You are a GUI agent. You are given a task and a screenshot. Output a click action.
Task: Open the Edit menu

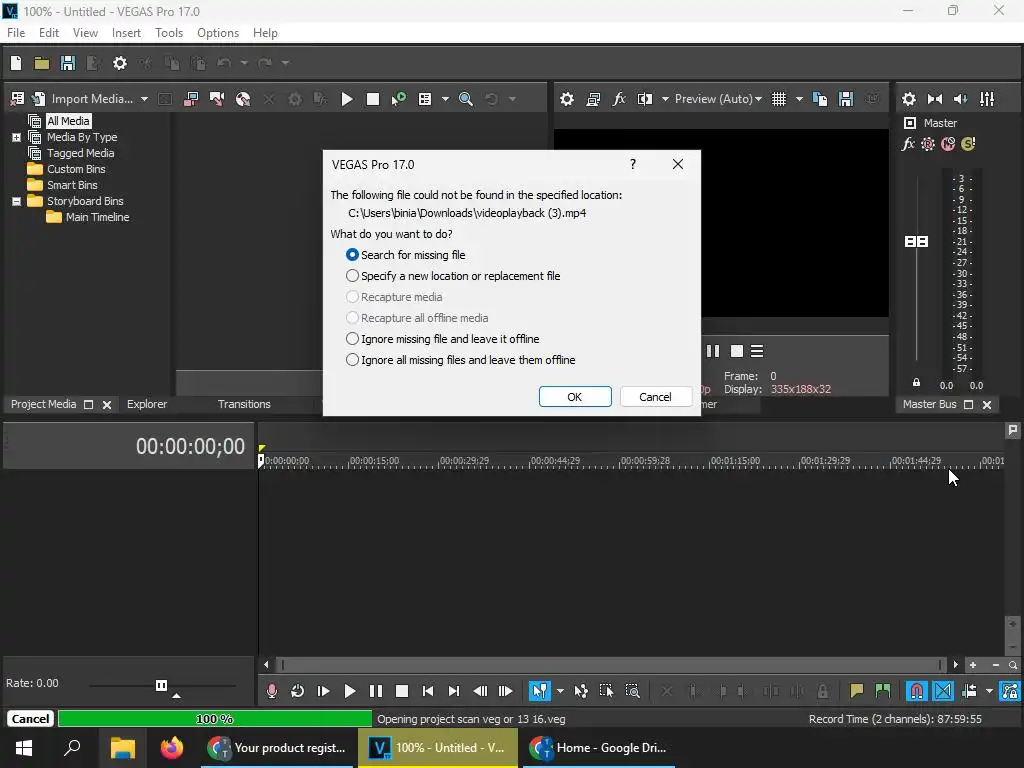click(x=48, y=33)
